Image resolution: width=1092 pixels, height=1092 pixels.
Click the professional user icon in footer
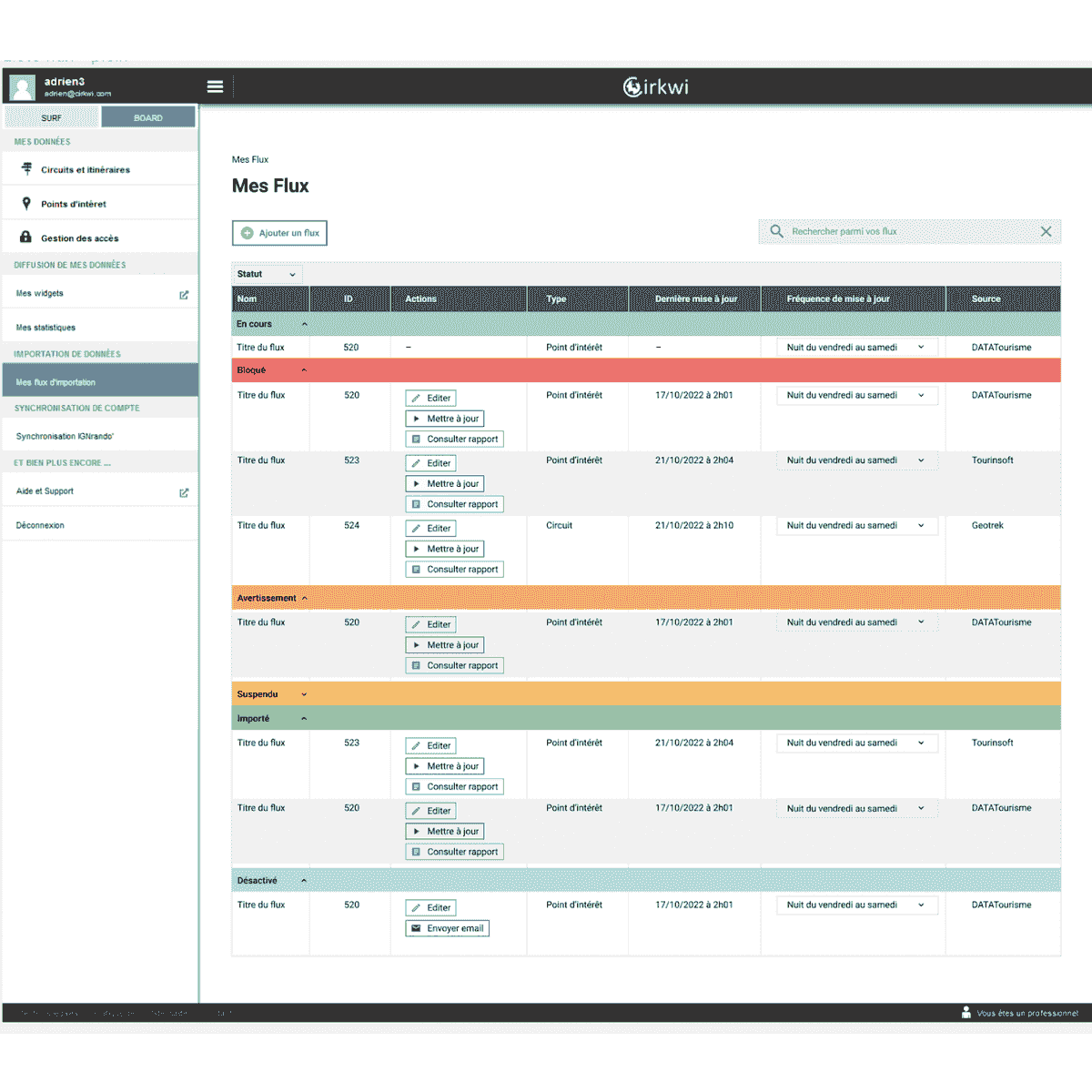click(966, 1012)
